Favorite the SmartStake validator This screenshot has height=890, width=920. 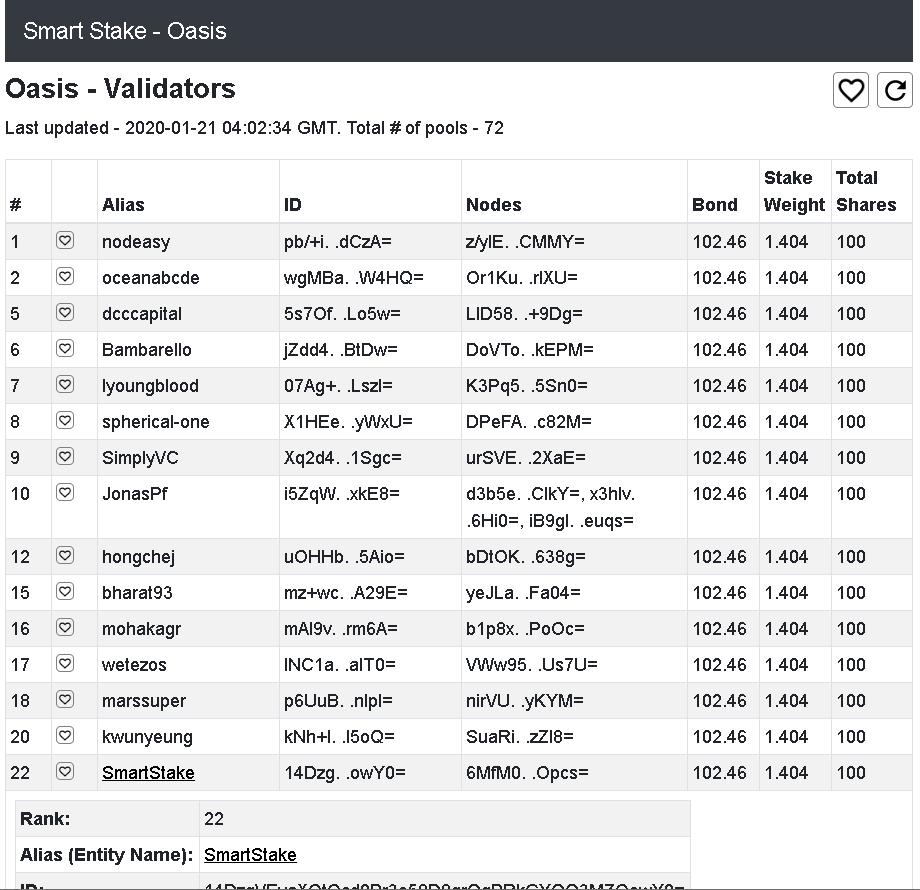click(x=65, y=772)
